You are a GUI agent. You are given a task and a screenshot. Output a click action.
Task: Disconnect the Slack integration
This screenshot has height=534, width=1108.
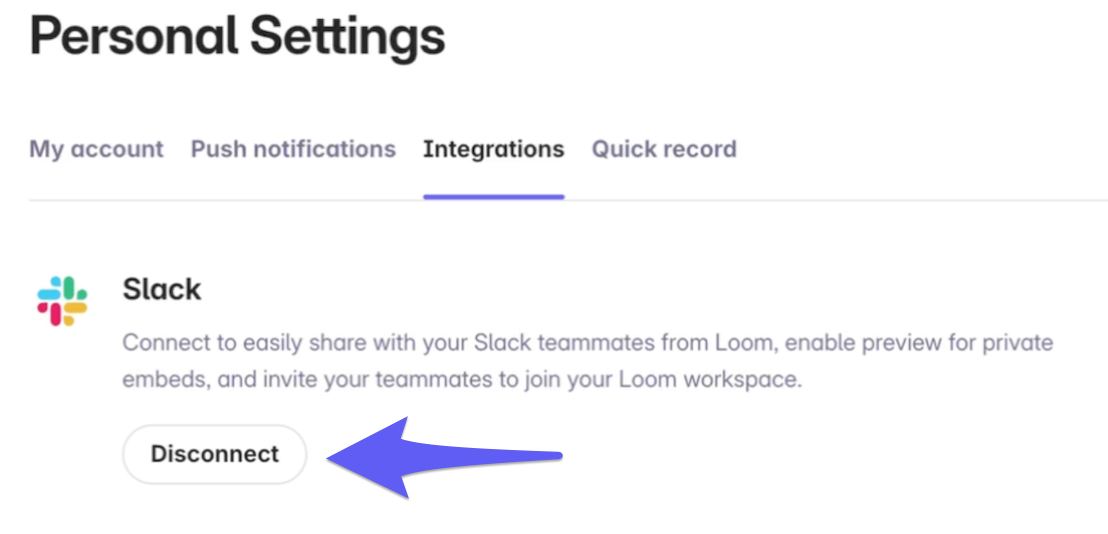coord(214,454)
